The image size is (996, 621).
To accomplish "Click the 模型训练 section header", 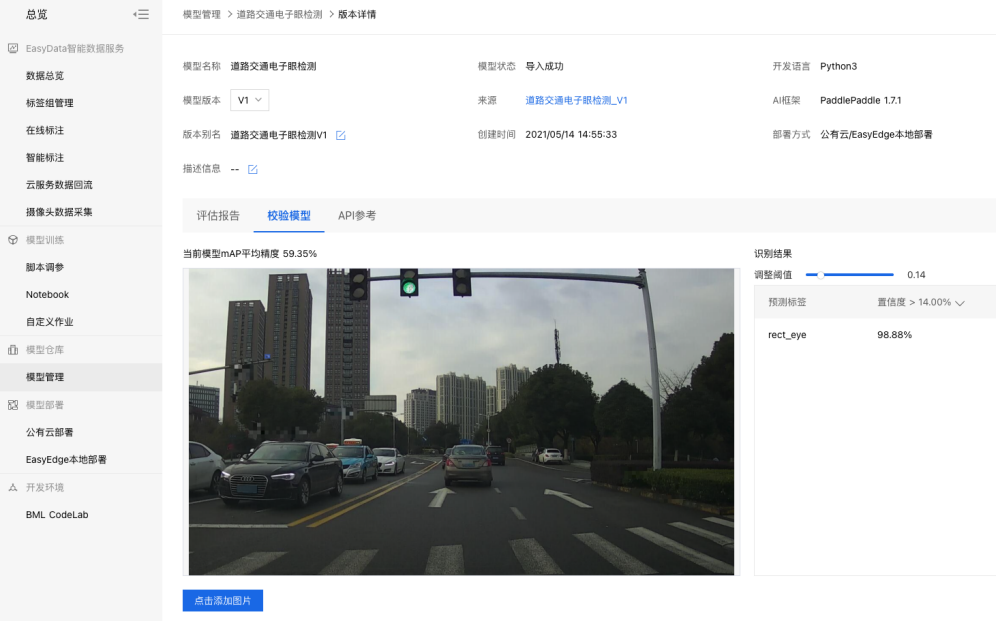I will (x=44, y=240).
